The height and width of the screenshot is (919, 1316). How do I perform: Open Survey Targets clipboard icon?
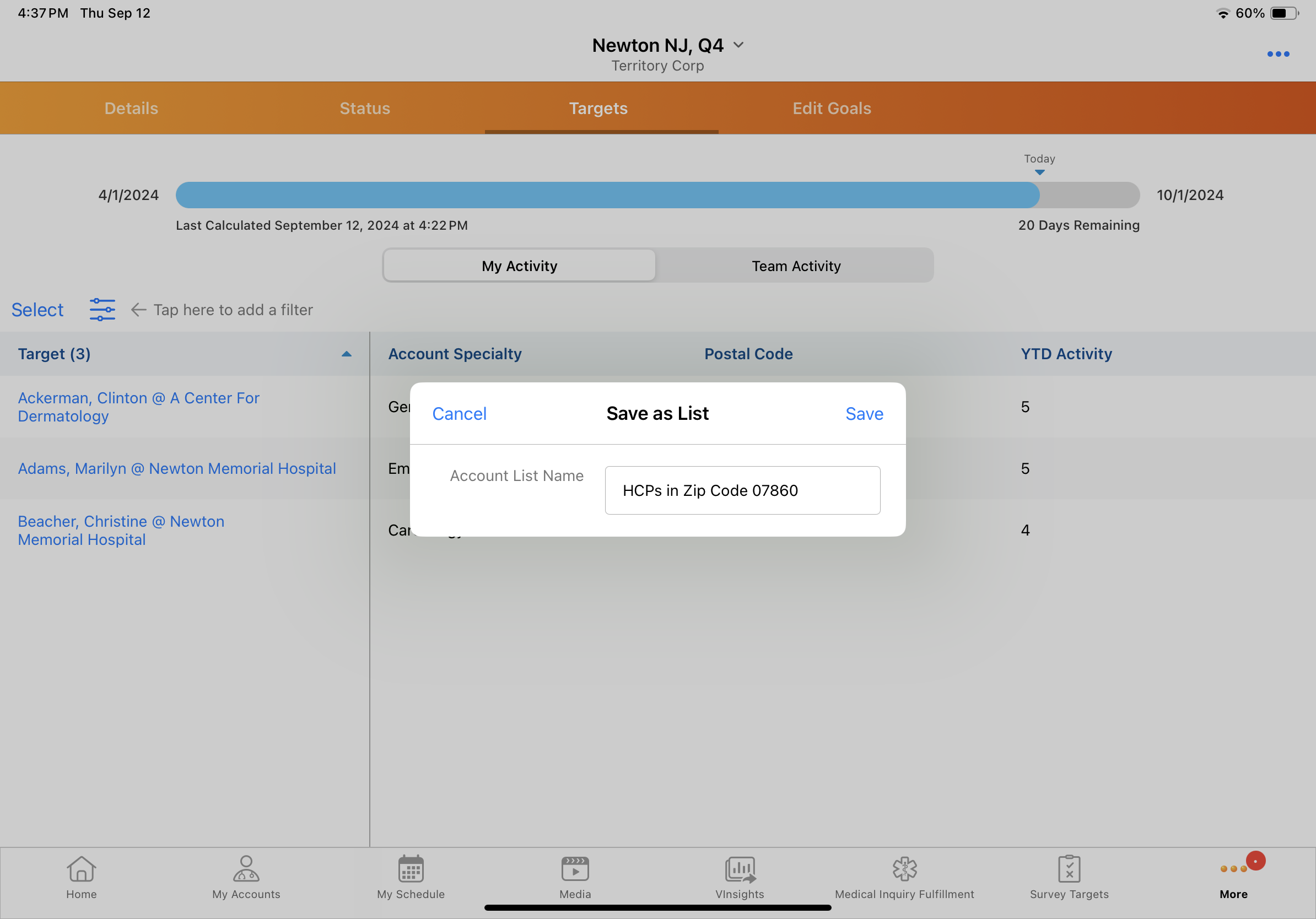pyautogui.click(x=1069, y=869)
